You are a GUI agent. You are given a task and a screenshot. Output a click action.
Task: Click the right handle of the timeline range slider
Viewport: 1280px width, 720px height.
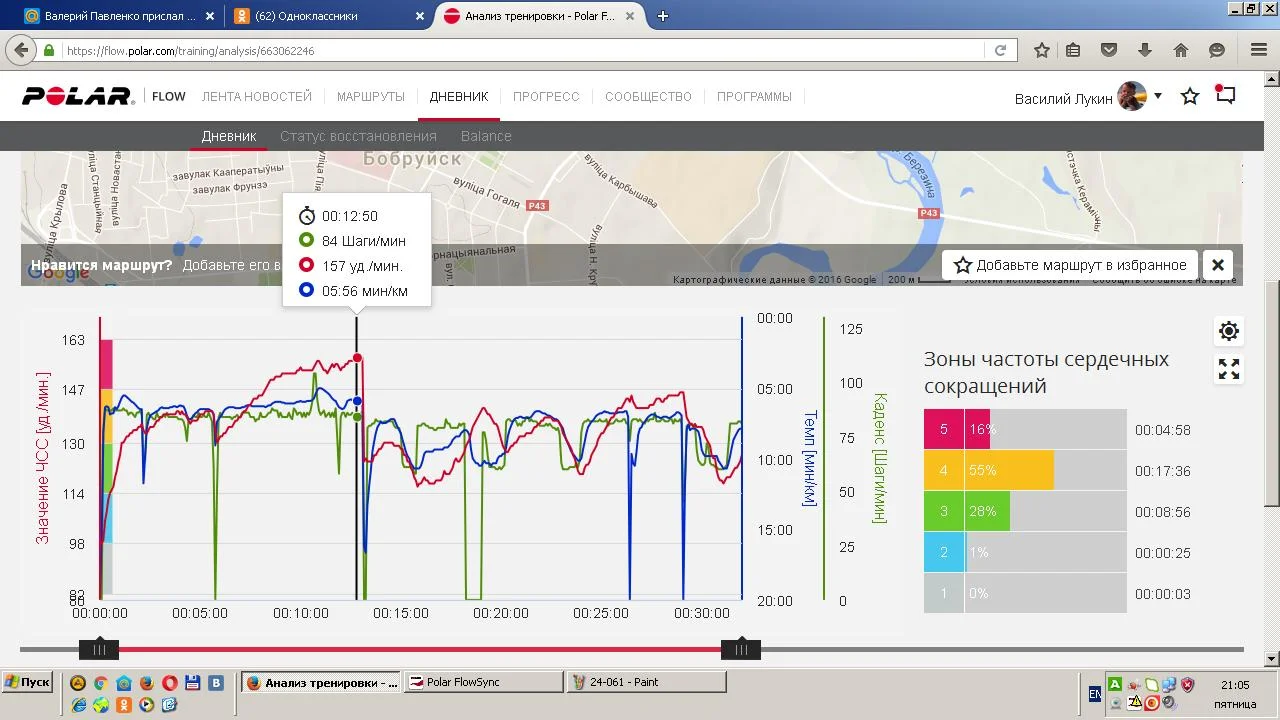coord(741,650)
